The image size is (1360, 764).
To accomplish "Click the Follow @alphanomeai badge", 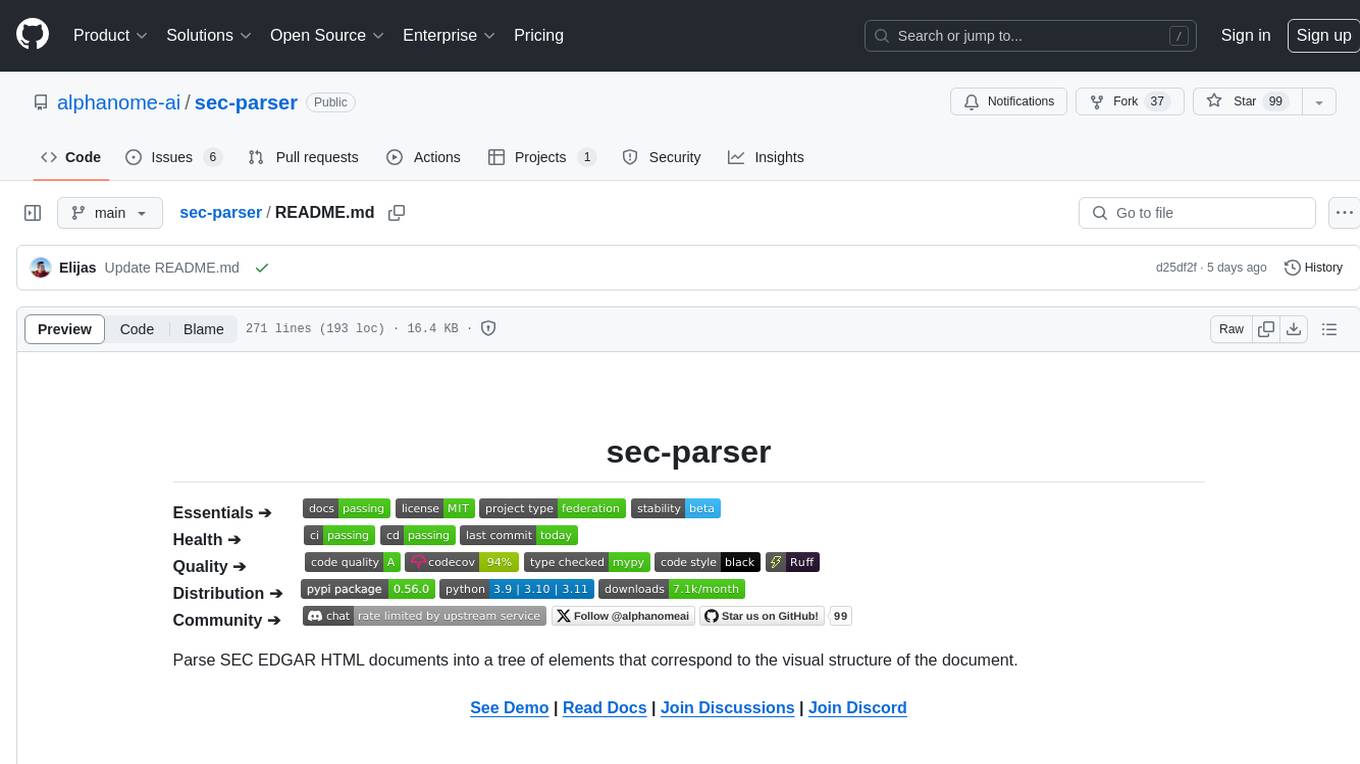I will (623, 616).
